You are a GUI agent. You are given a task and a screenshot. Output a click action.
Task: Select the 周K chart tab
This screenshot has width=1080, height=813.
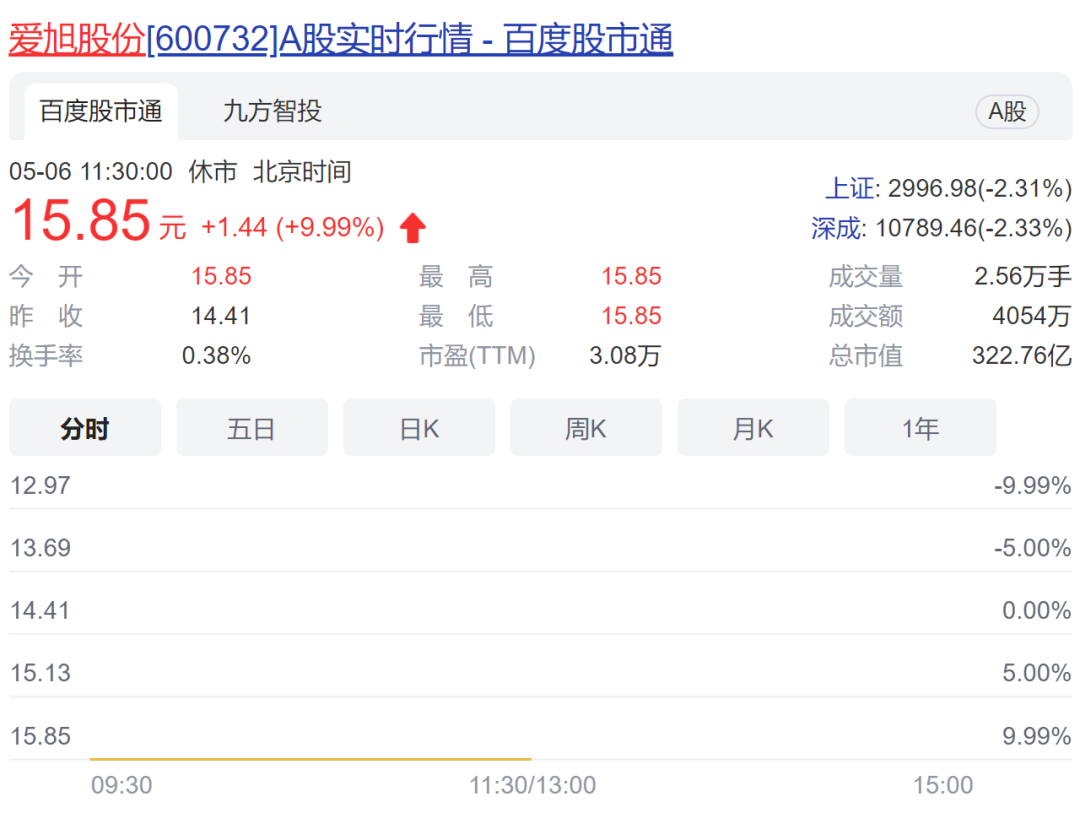pos(586,429)
